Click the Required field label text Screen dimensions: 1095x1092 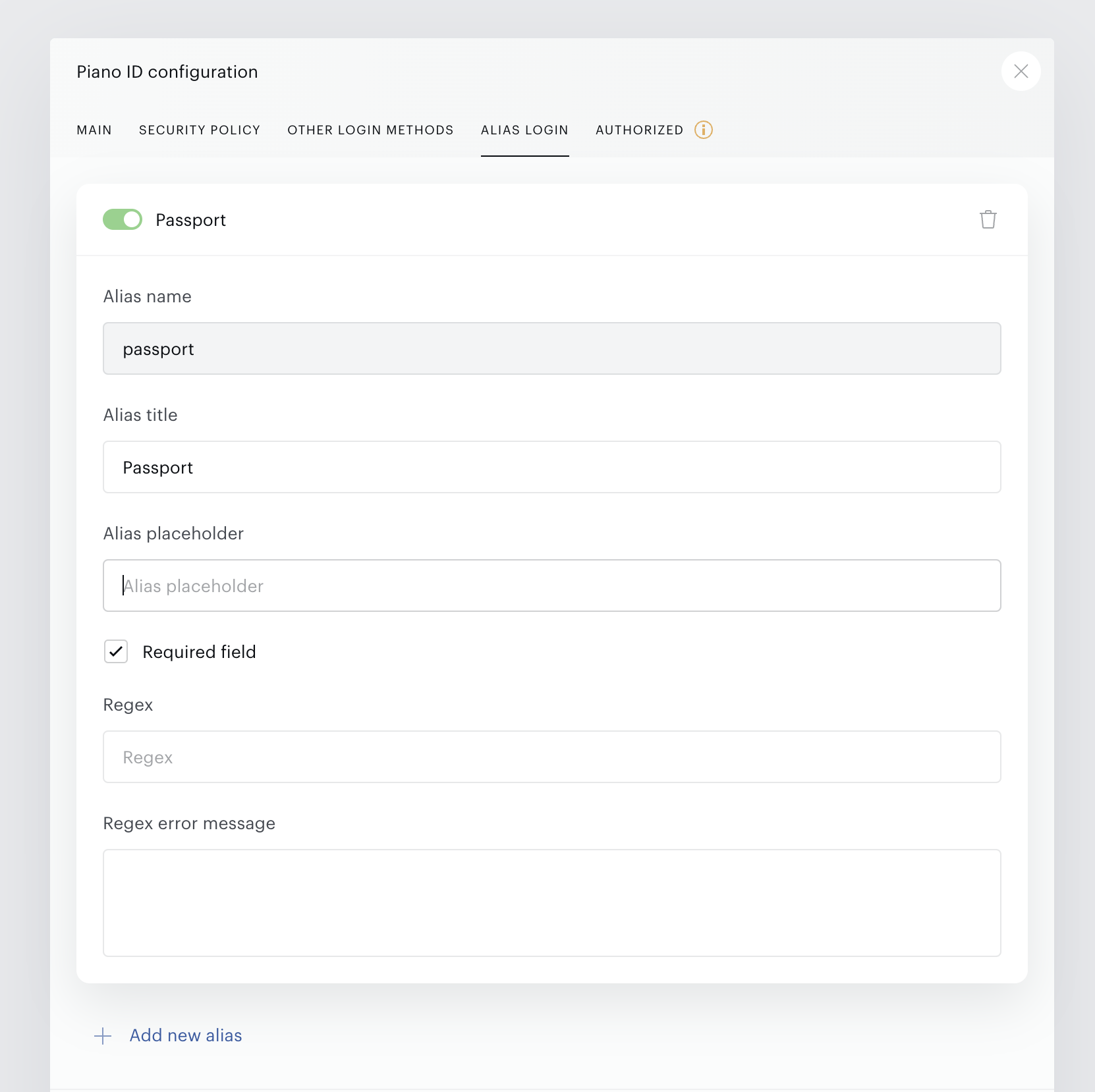click(199, 652)
